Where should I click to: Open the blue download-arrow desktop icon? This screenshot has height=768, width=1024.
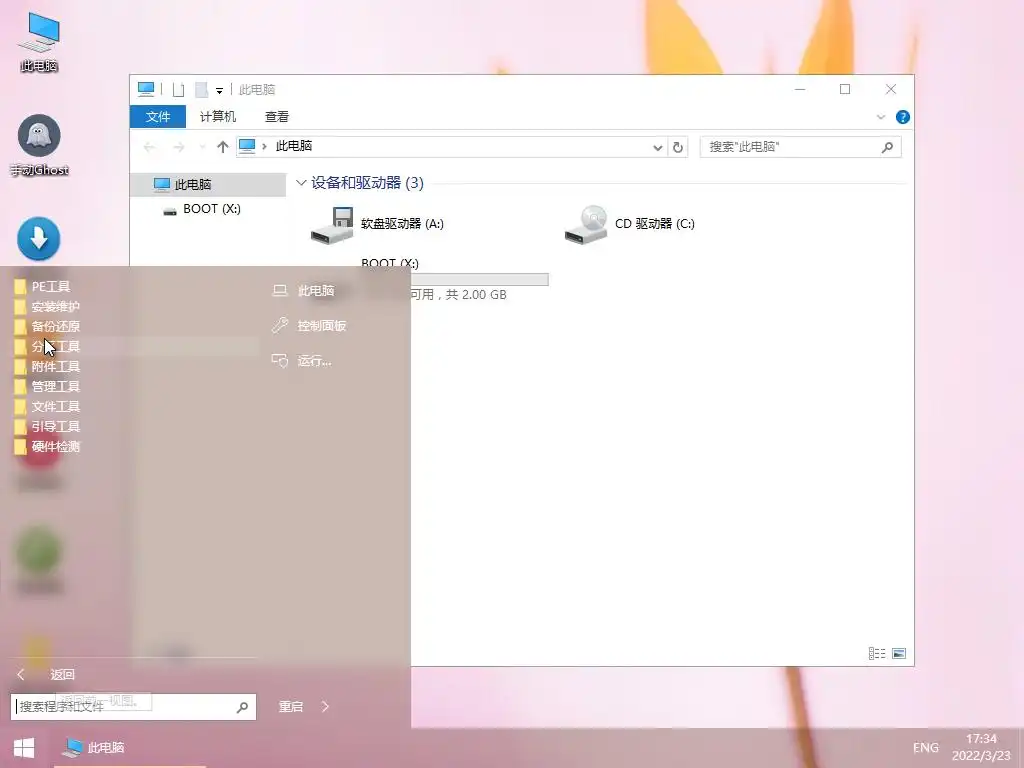[x=39, y=238]
